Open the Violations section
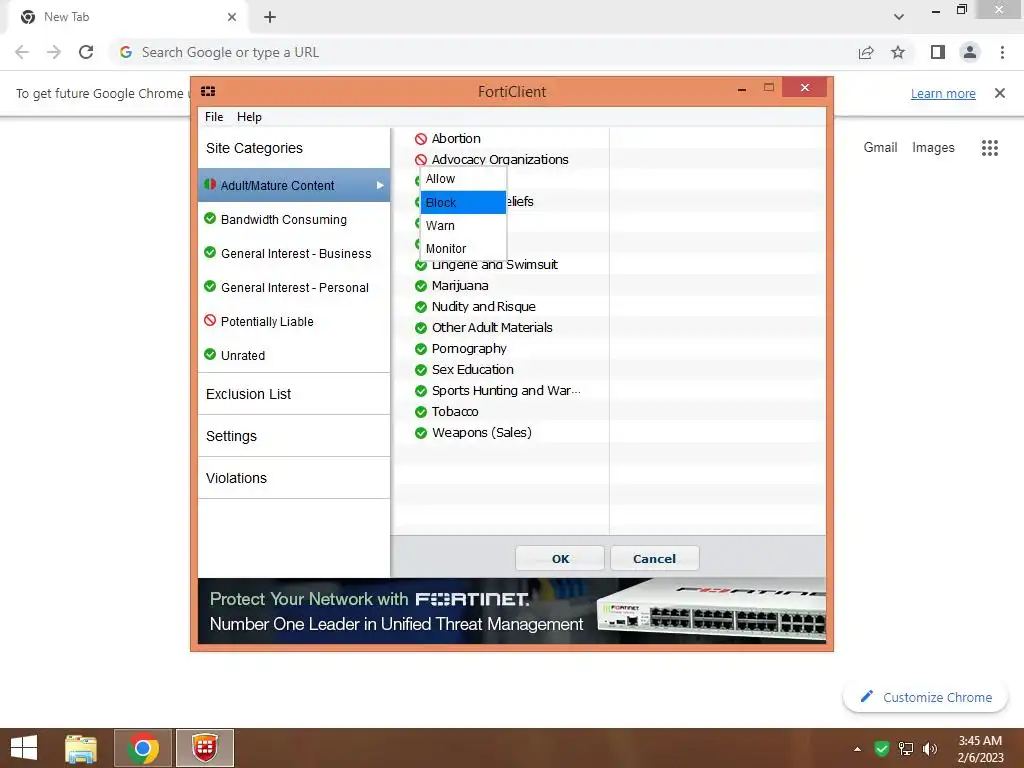Image resolution: width=1024 pixels, height=768 pixels. [294, 478]
